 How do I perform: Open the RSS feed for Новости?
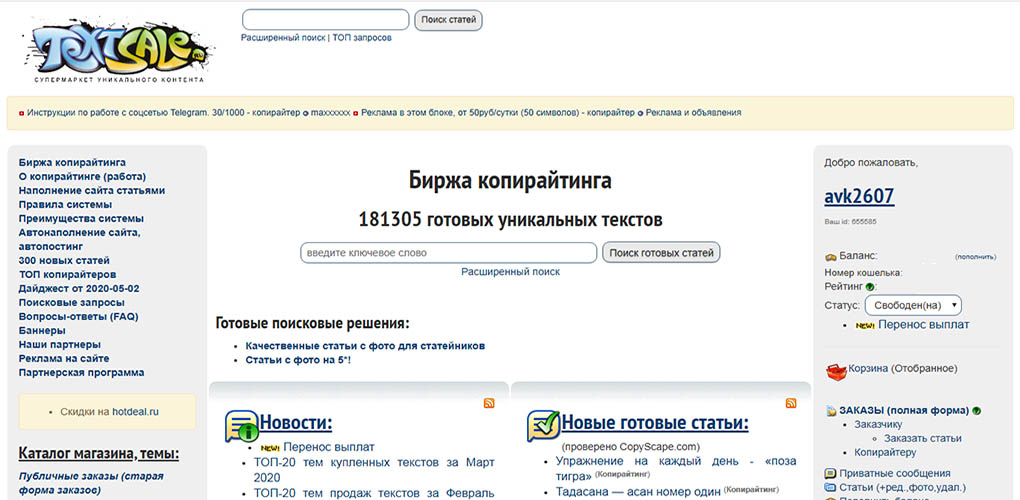[489, 403]
